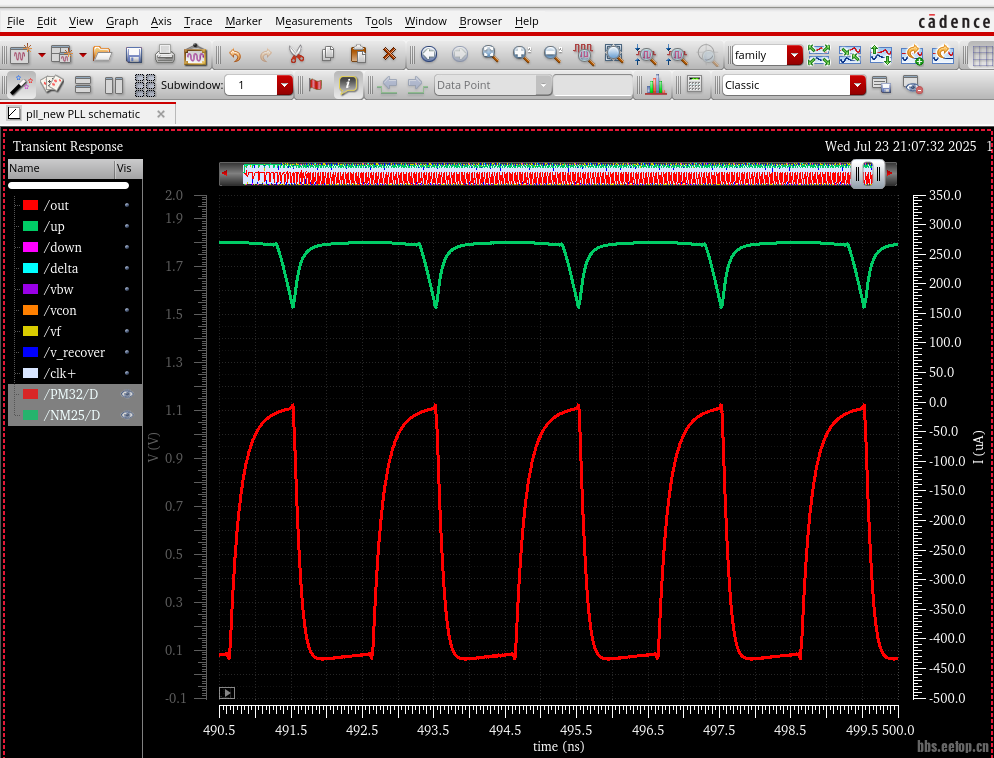
Task: Click the combine traces icon
Action: click(850, 55)
